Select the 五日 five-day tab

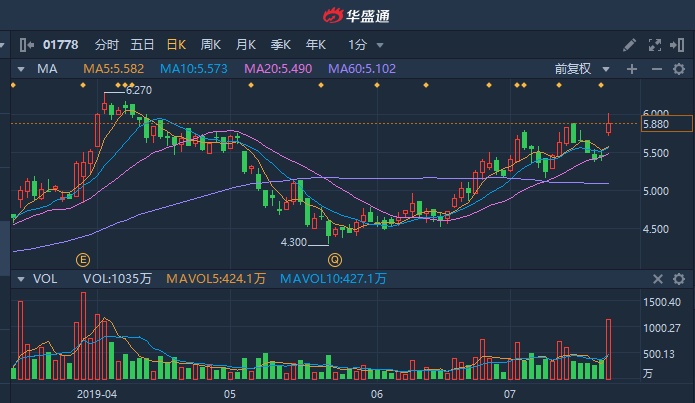[x=142, y=45]
